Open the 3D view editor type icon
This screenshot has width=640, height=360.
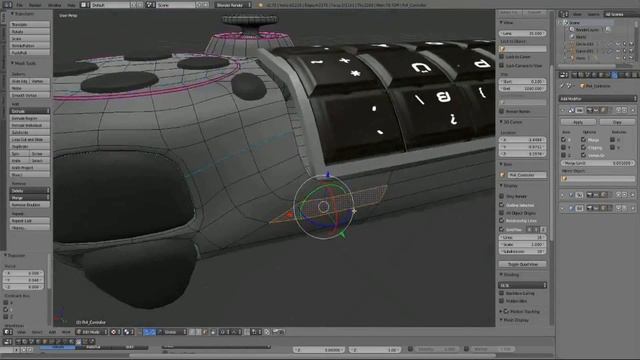[x=7, y=332]
